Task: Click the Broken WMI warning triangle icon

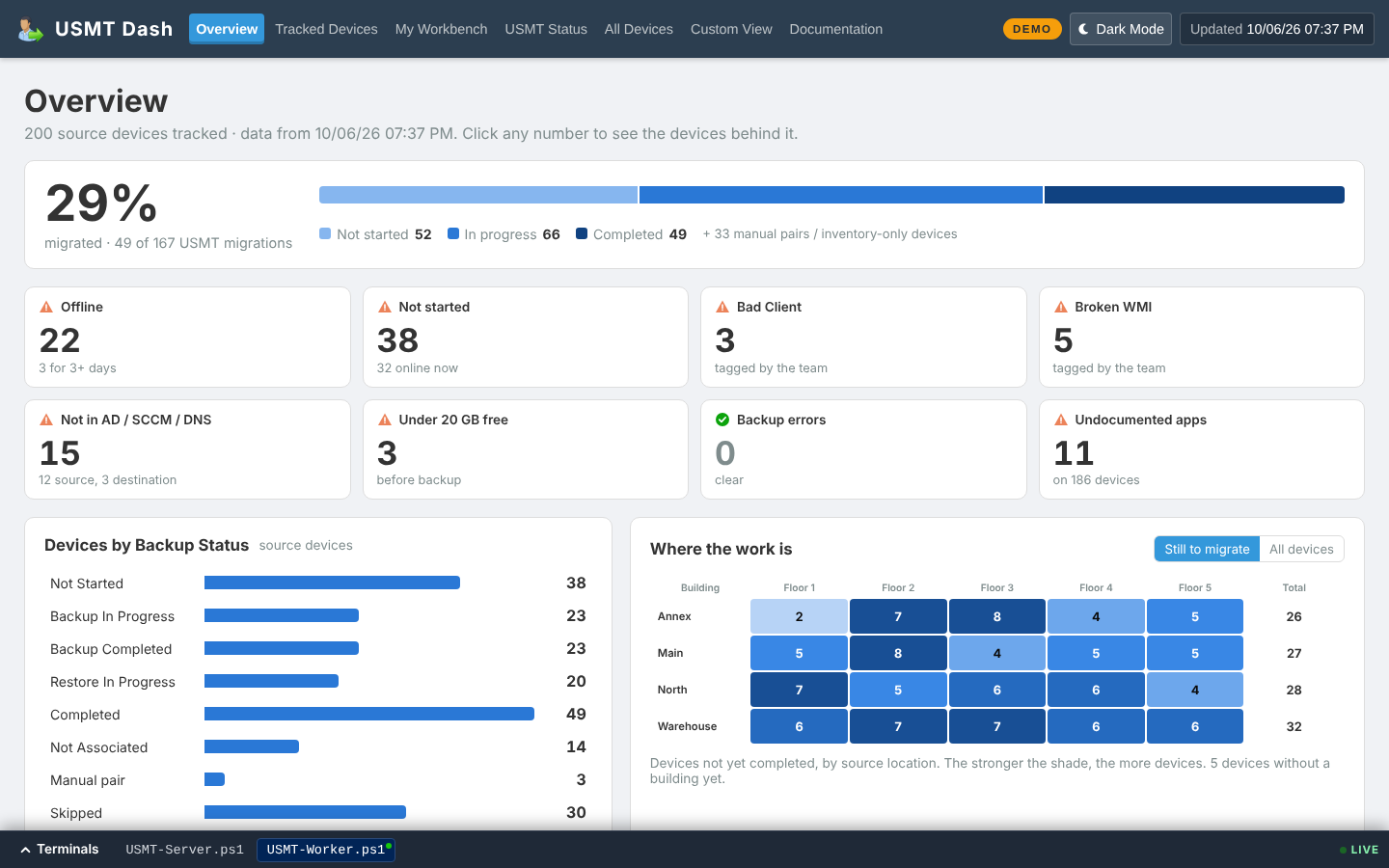Action: click(1061, 307)
